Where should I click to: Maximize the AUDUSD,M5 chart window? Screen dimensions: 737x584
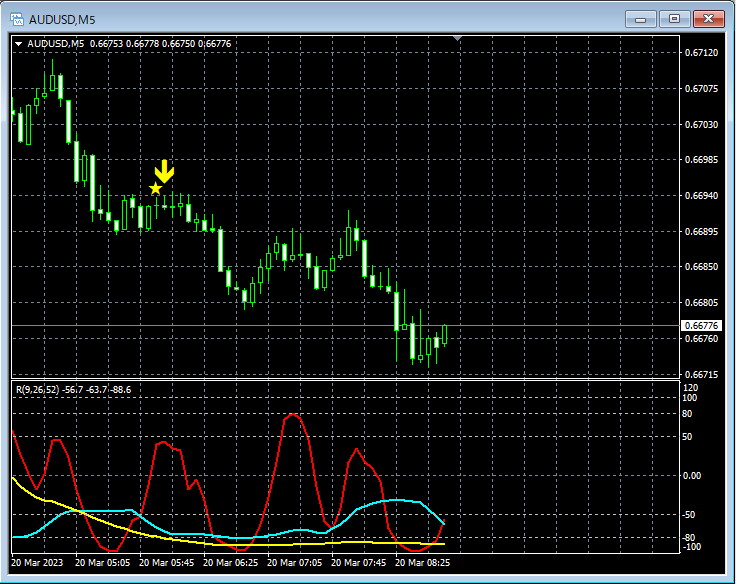pyautogui.click(x=674, y=18)
